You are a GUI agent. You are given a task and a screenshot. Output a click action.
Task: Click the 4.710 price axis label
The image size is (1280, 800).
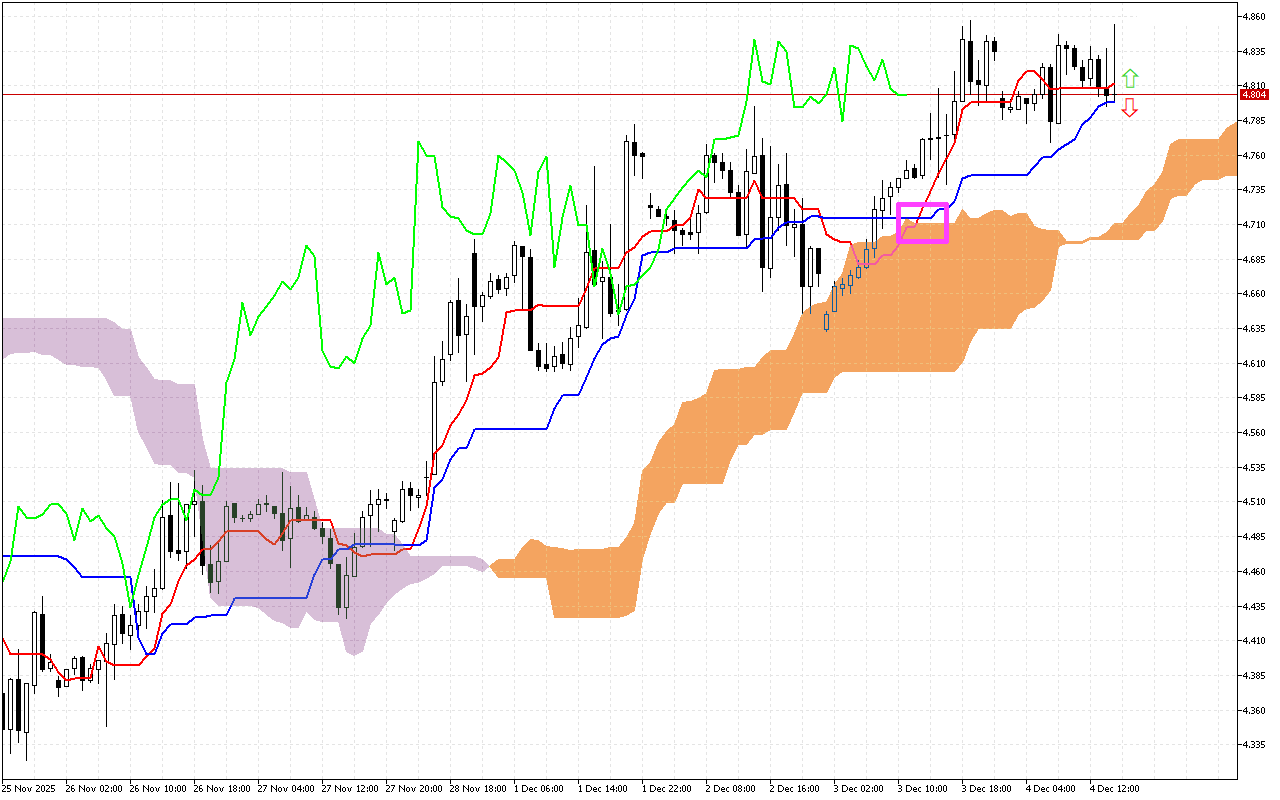(1254, 225)
